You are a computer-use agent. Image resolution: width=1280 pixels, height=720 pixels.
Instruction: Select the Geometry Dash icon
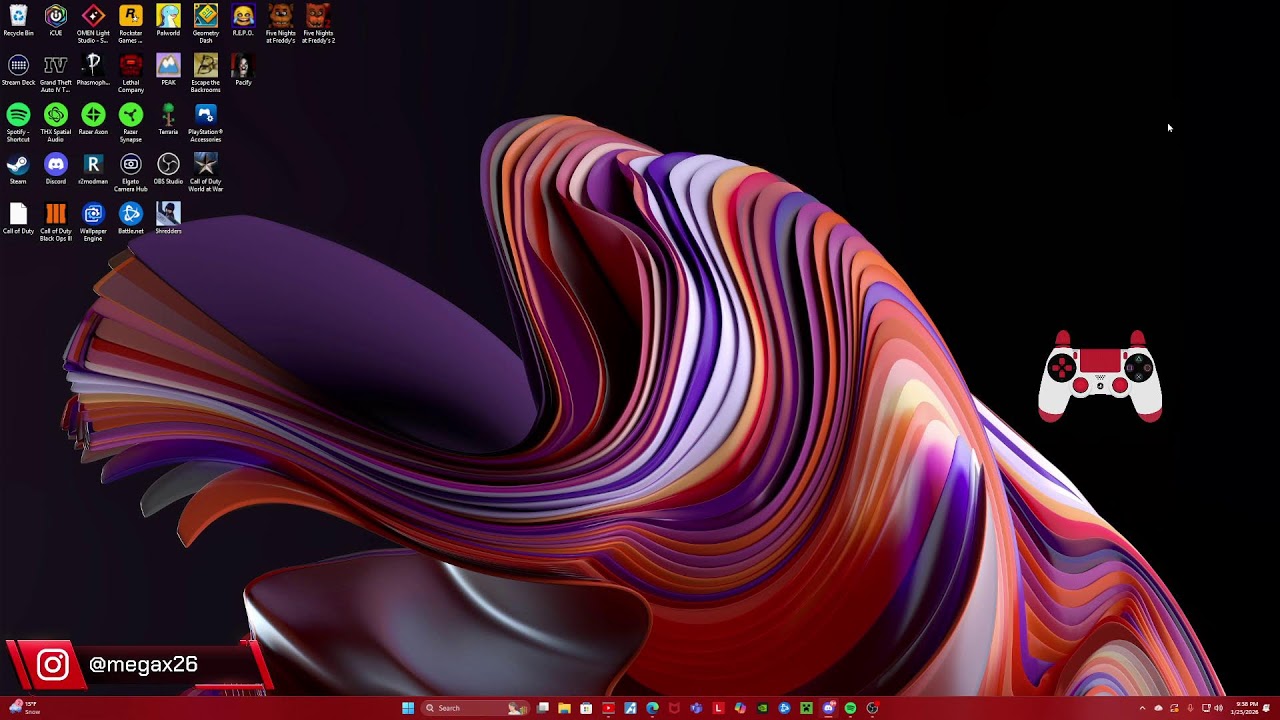[205, 23]
